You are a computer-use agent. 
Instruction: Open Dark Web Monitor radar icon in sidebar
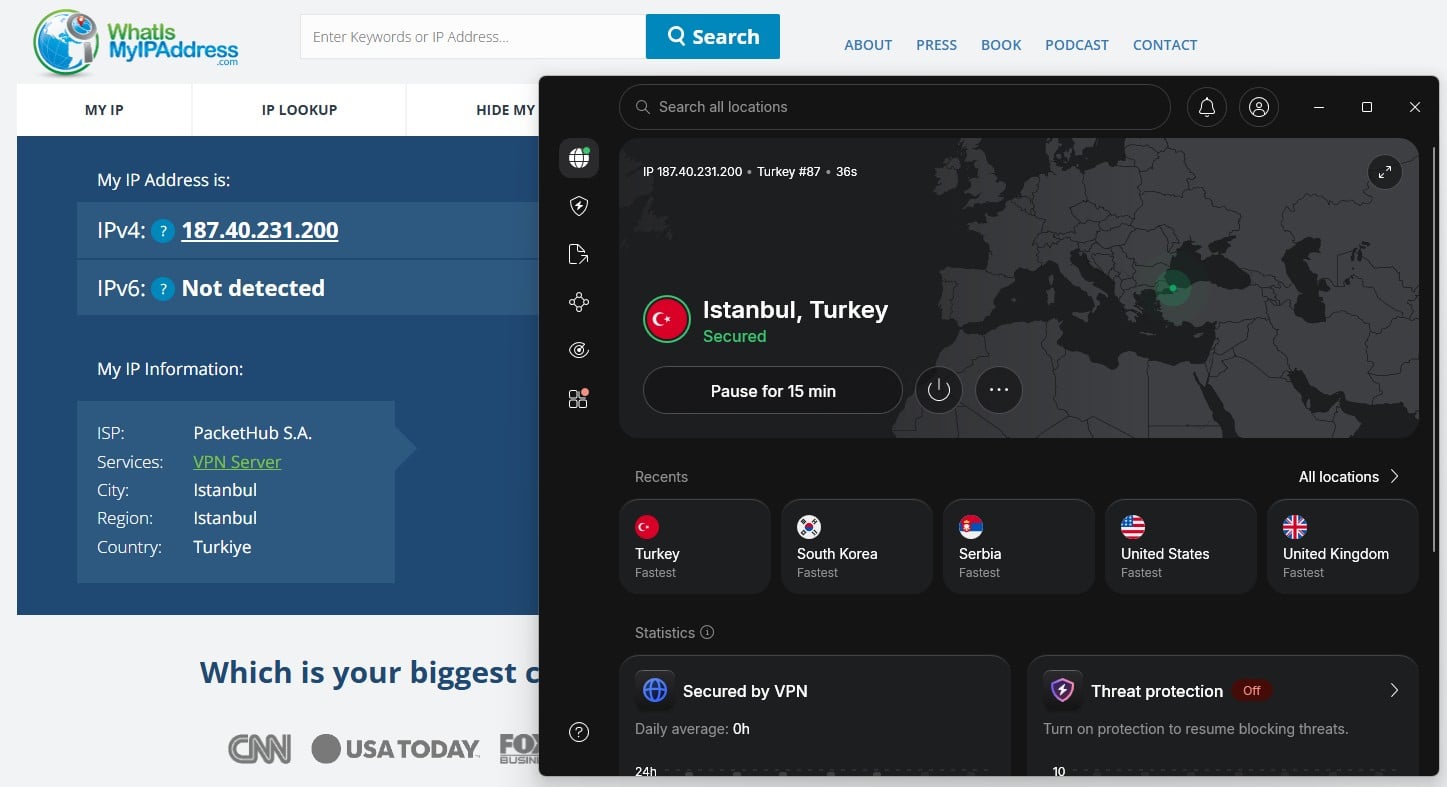point(579,350)
